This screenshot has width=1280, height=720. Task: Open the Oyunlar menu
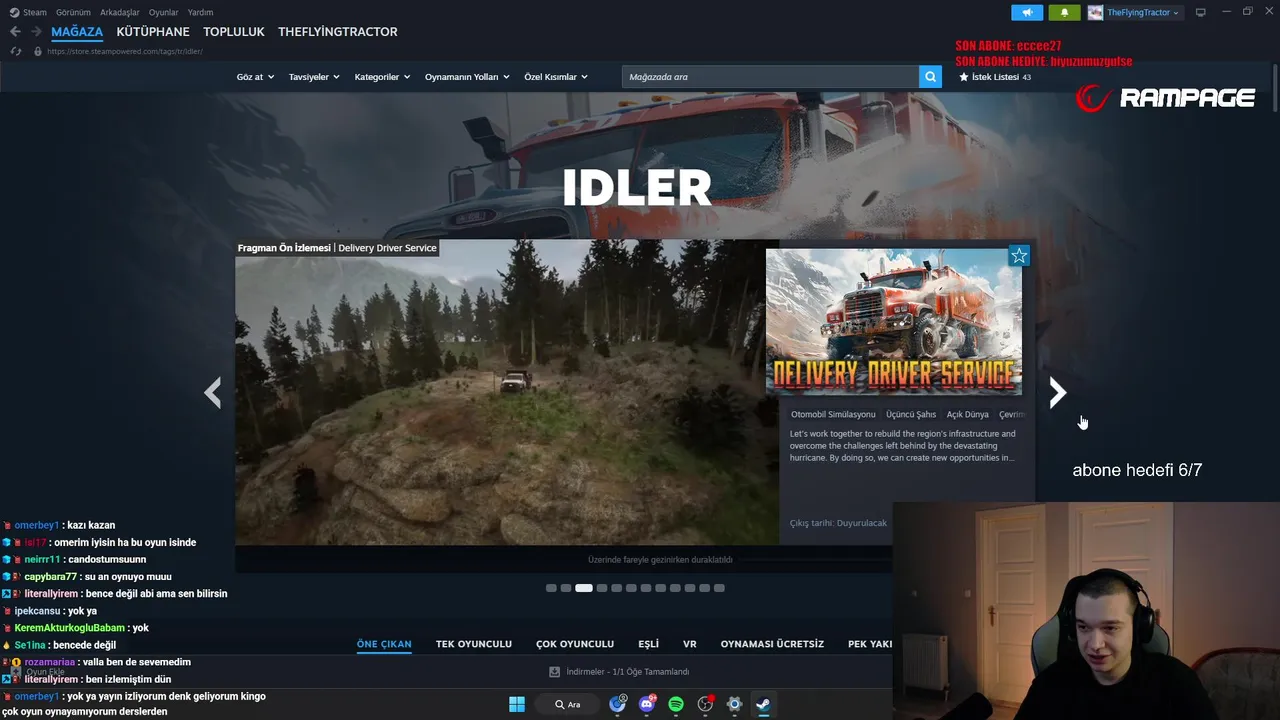[164, 13]
